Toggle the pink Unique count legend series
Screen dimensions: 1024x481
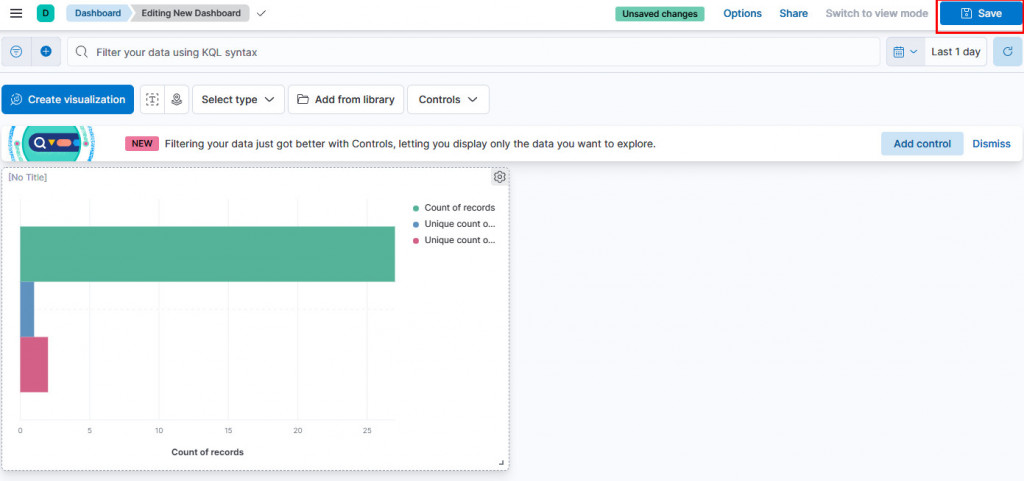459,240
